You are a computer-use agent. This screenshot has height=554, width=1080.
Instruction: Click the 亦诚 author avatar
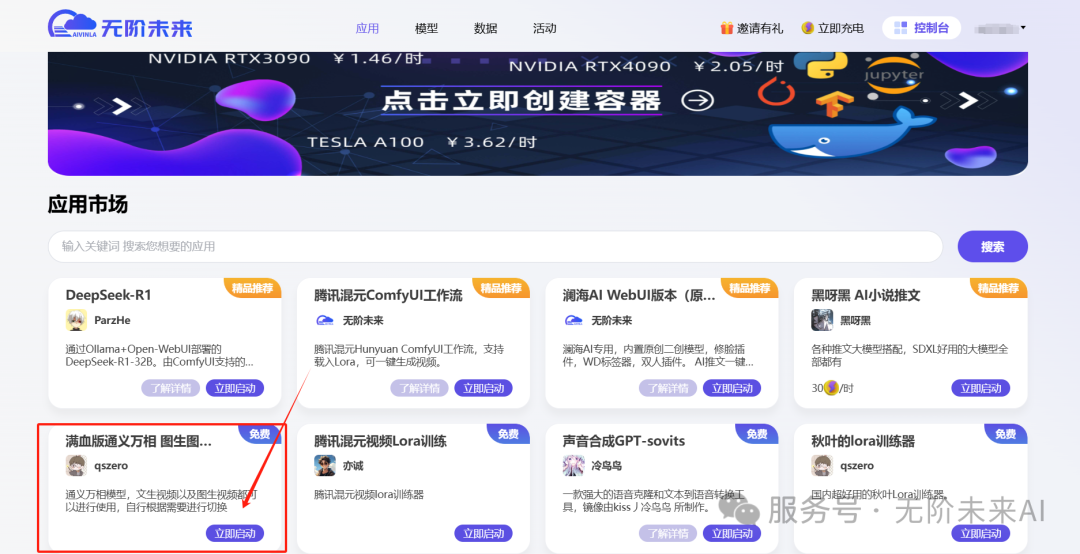(324, 466)
